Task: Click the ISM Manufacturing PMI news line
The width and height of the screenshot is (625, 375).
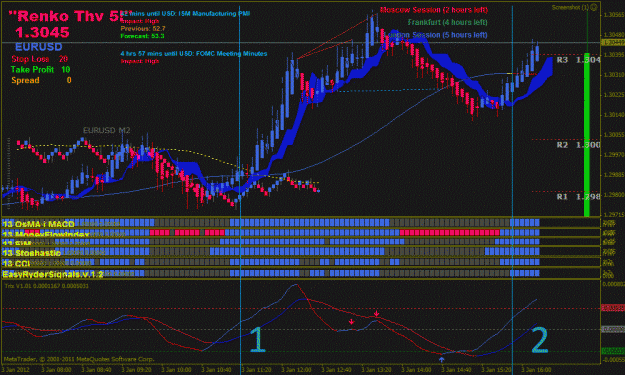Action: point(185,14)
